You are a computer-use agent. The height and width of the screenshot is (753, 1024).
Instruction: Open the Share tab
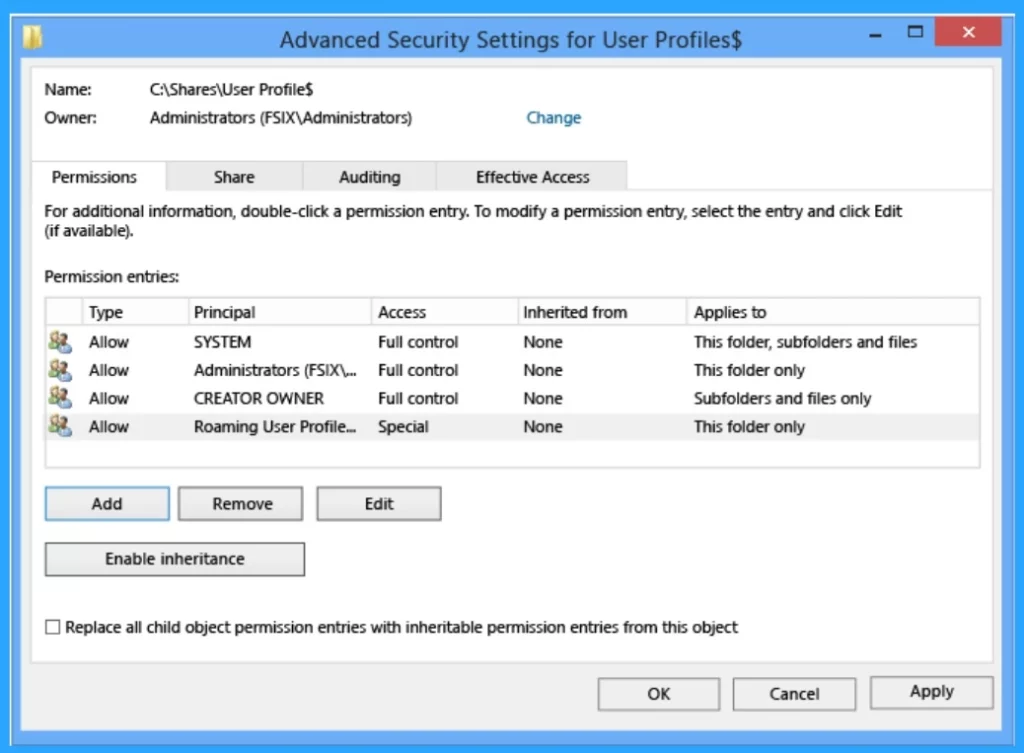click(x=234, y=177)
